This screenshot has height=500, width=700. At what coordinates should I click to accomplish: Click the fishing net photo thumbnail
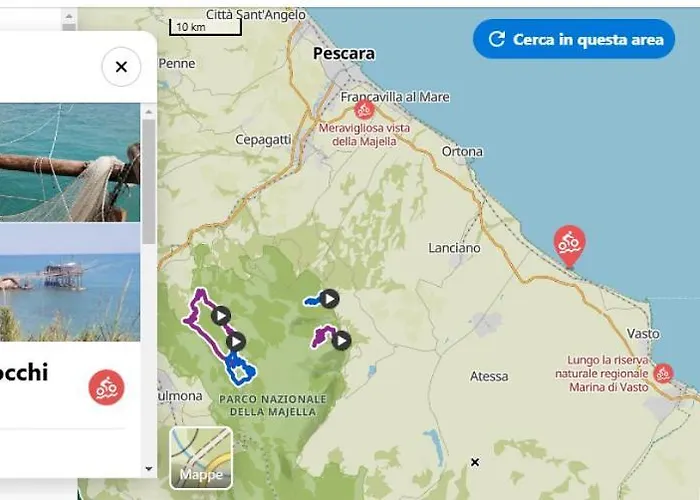(70, 162)
